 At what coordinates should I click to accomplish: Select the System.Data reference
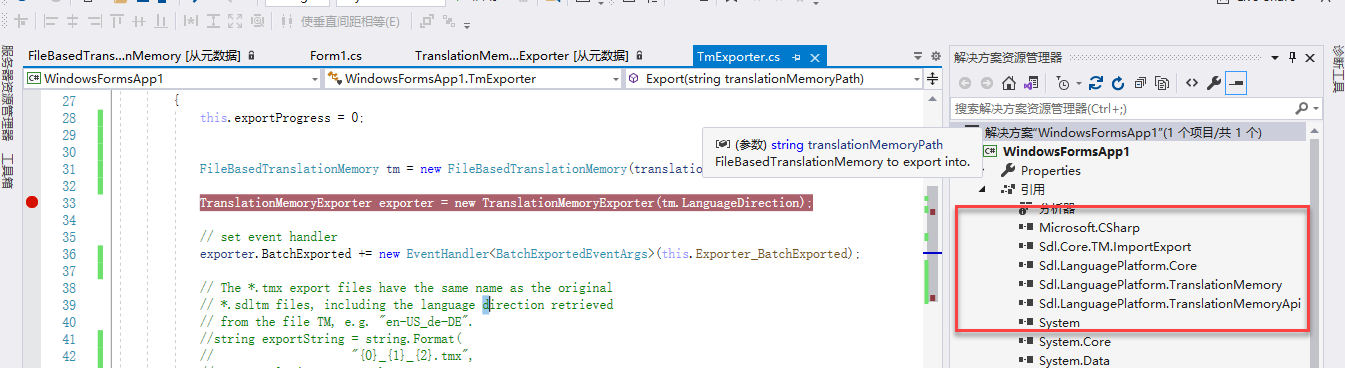pos(1075,360)
